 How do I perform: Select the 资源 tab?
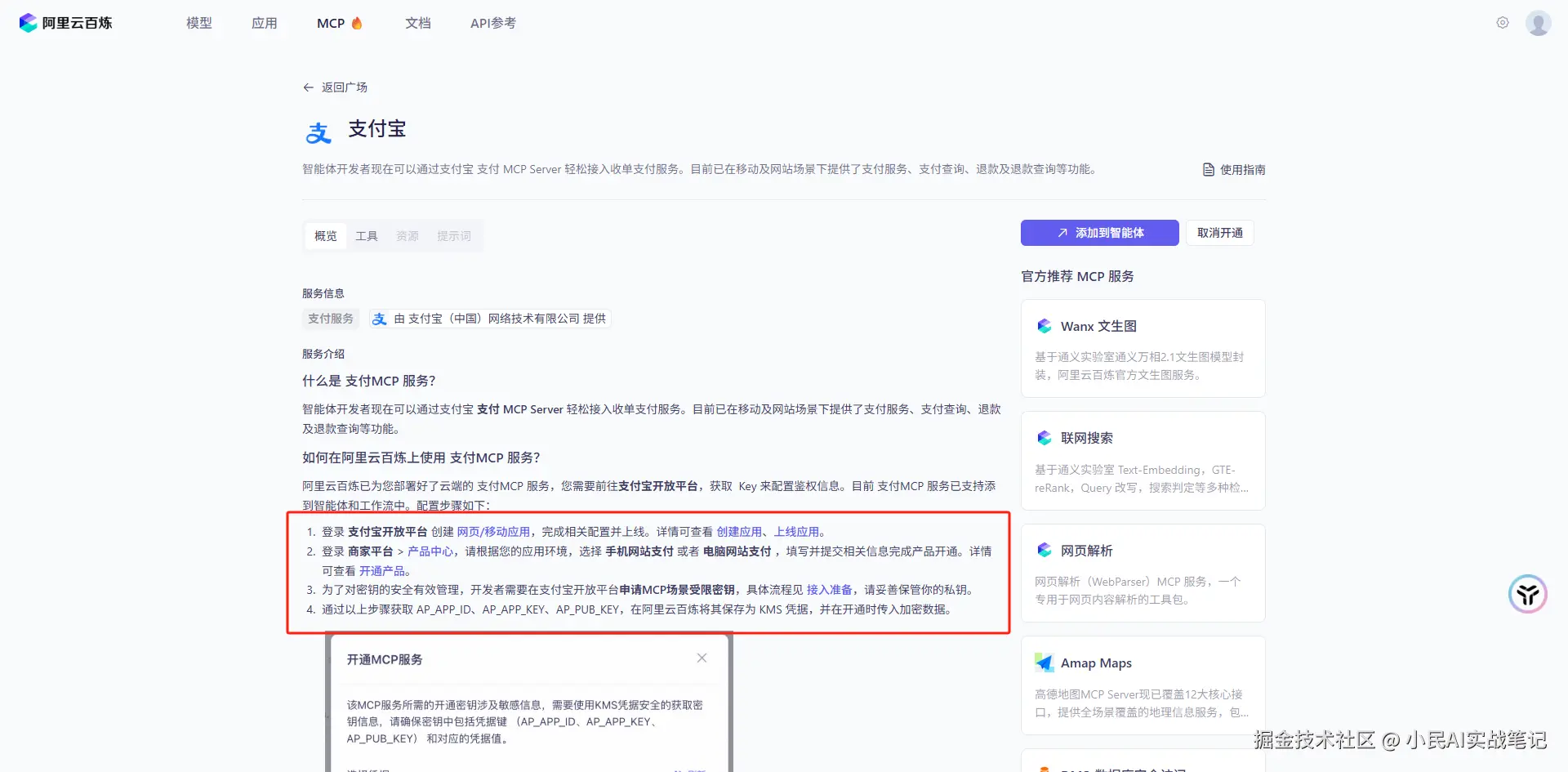(x=408, y=236)
